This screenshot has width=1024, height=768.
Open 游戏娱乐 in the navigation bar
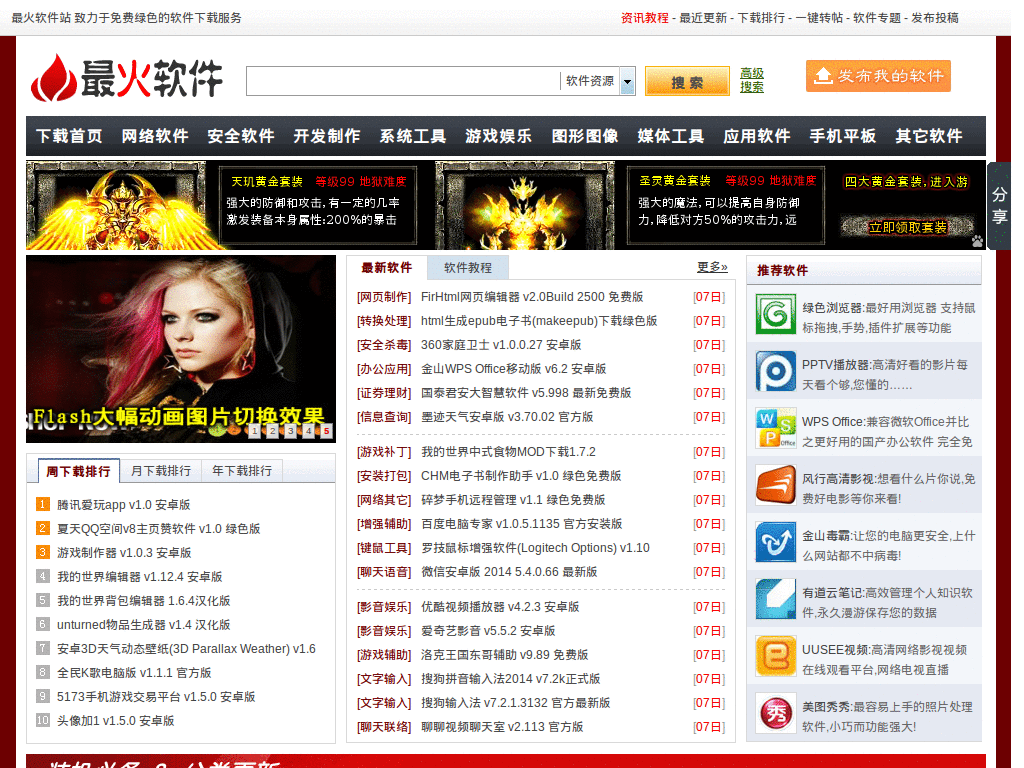[498, 136]
